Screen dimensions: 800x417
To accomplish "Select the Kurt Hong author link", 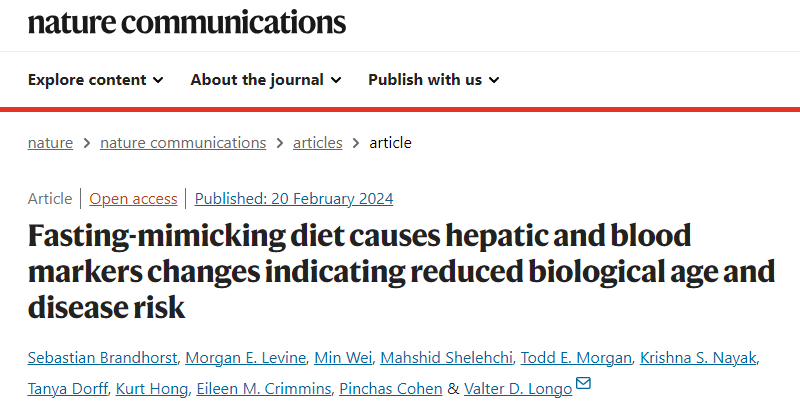I will pos(152,389).
